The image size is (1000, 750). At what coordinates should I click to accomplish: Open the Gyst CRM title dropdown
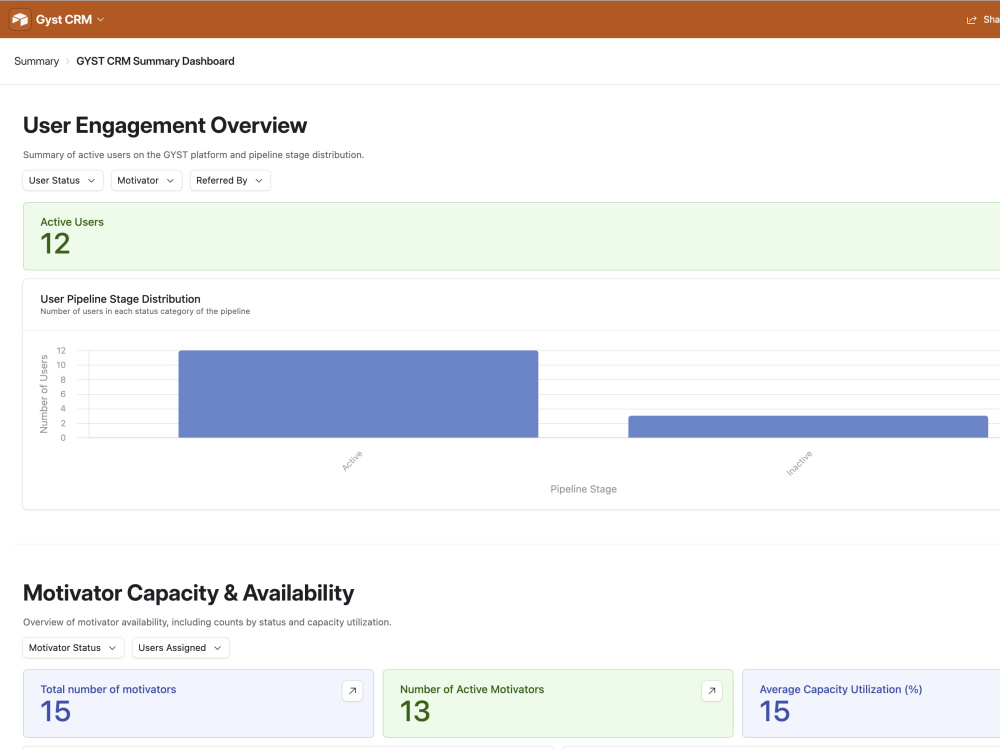70,20
